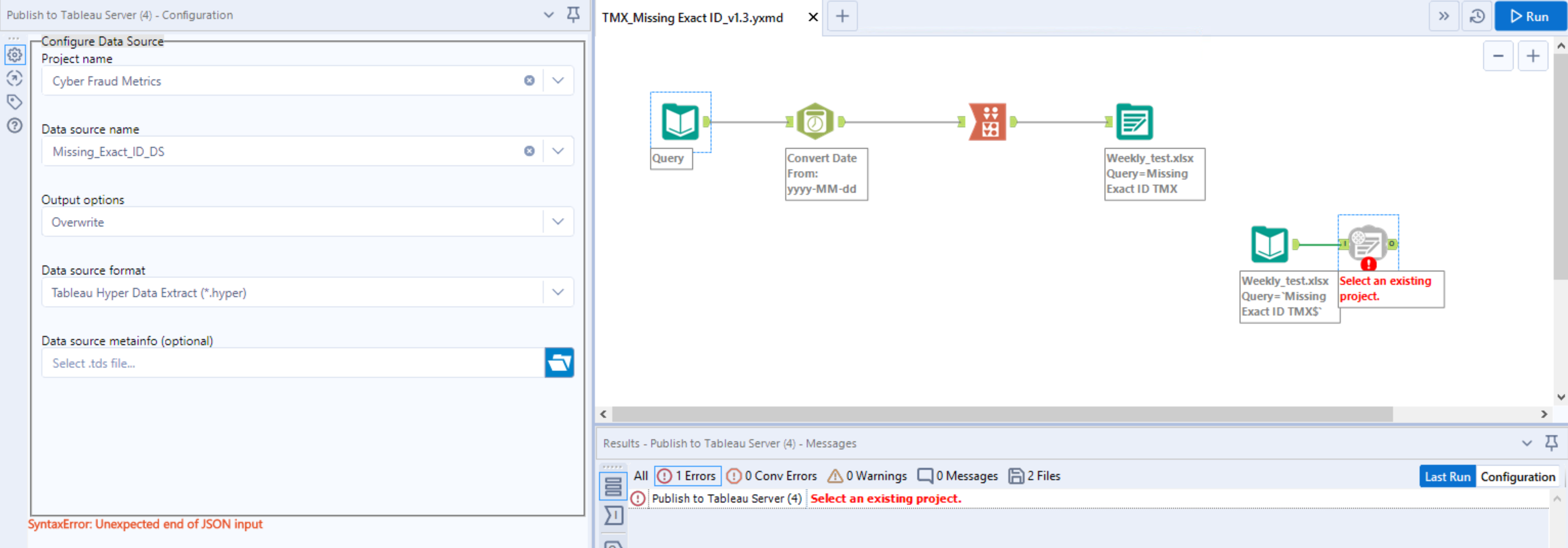Clear the Project name field
1568x548 pixels.
pos(529,81)
